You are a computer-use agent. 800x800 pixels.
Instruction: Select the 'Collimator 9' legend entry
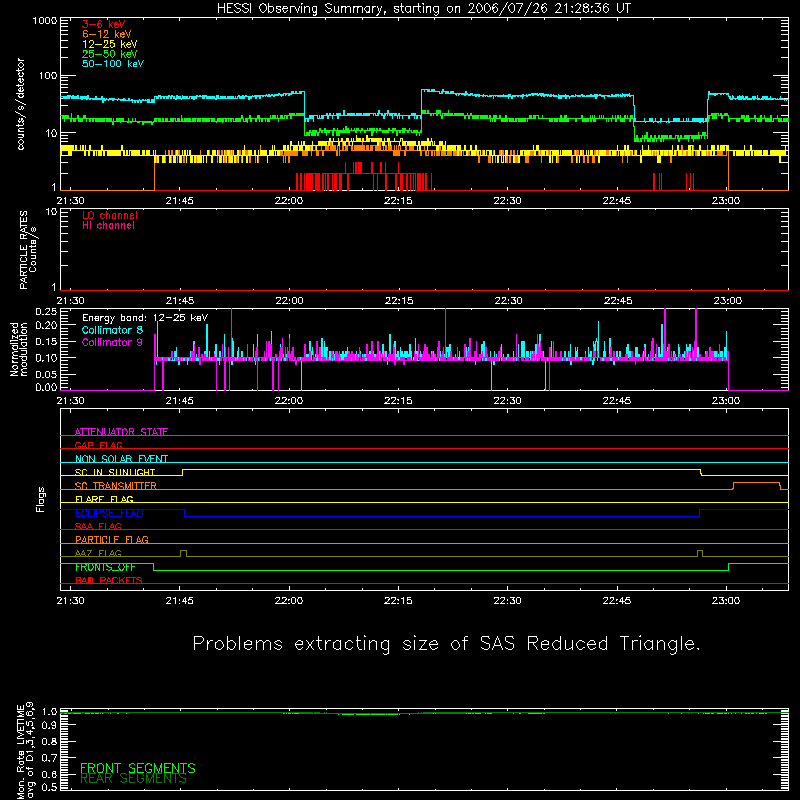point(112,342)
